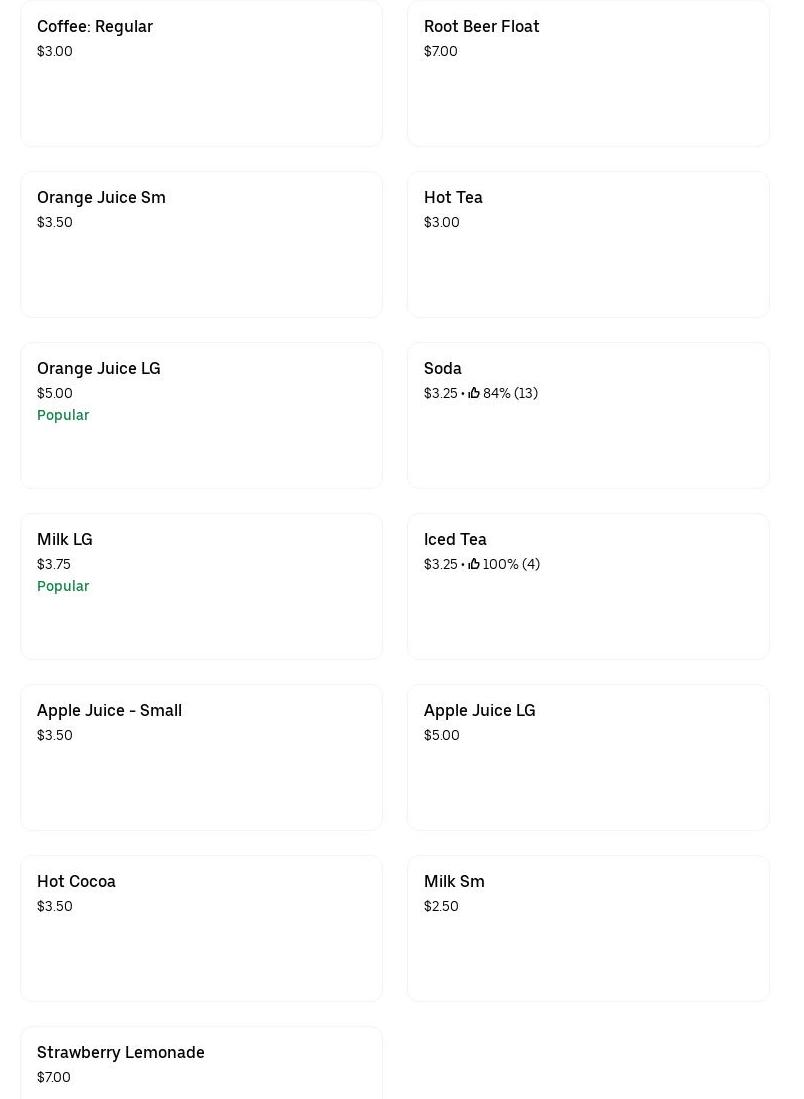Image resolution: width=804 pixels, height=1099 pixels.
Task: Click the $7.00 price of Root Beer Float
Action: coord(441,51)
